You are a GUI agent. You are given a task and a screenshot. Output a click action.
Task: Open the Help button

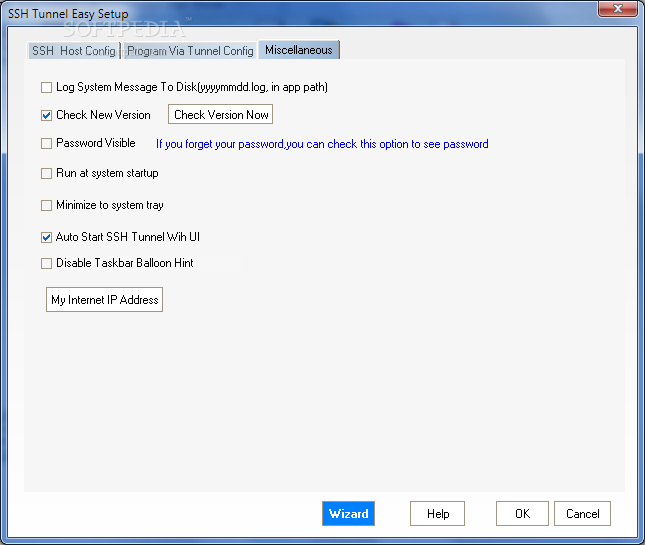(x=438, y=513)
